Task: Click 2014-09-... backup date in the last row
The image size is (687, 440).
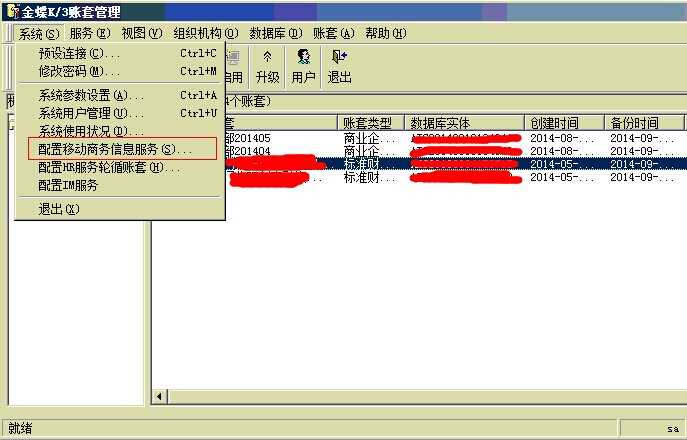Action: pos(642,177)
